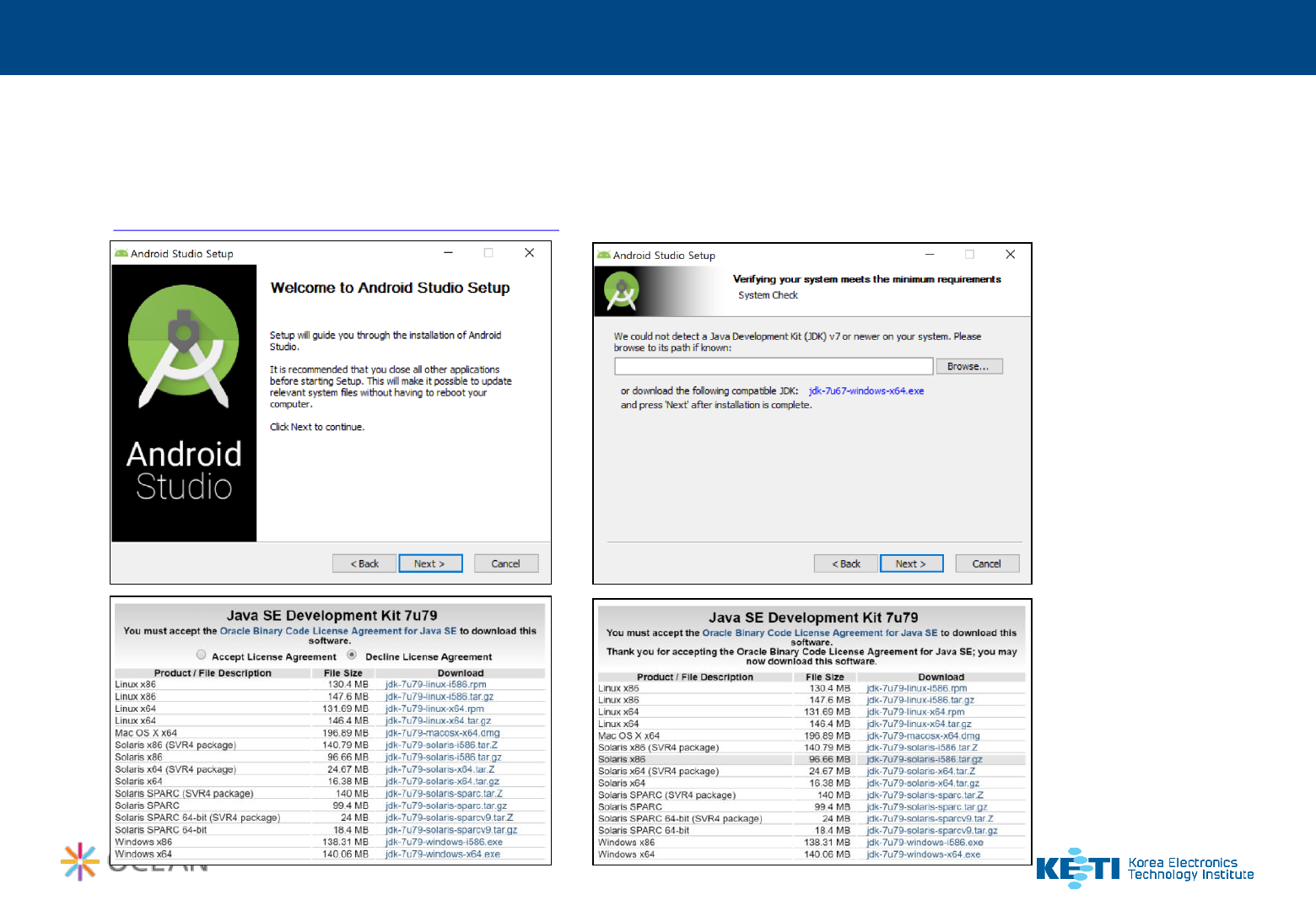Image resolution: width=1316 pixels, height=911 pixels.
Task: Click the Android icon in Welcome window title bar
Action: pos(121,253)
